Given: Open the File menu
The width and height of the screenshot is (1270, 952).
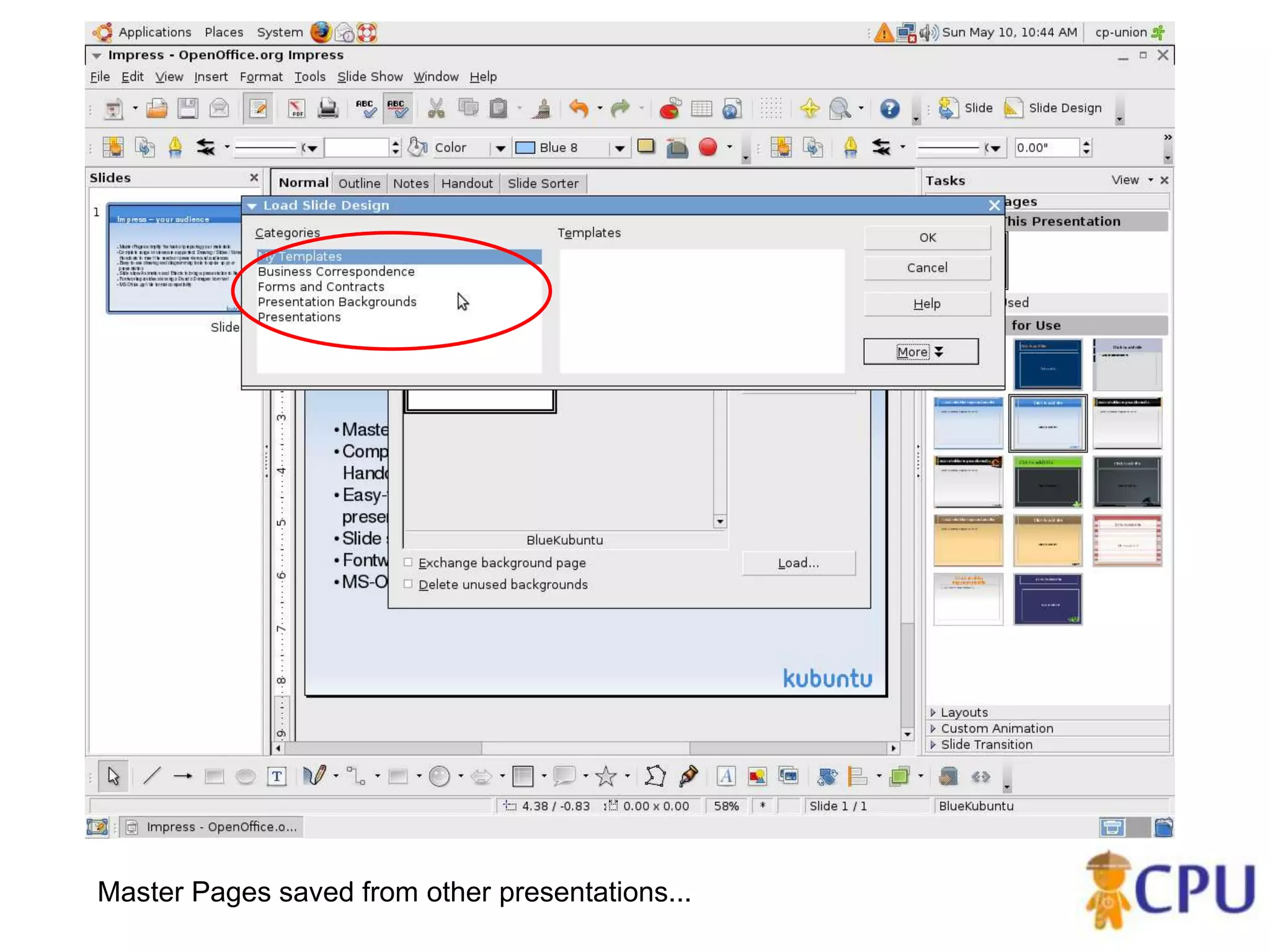Looking at the screenshot, I should pyautogui.click(x=100, y=77).
